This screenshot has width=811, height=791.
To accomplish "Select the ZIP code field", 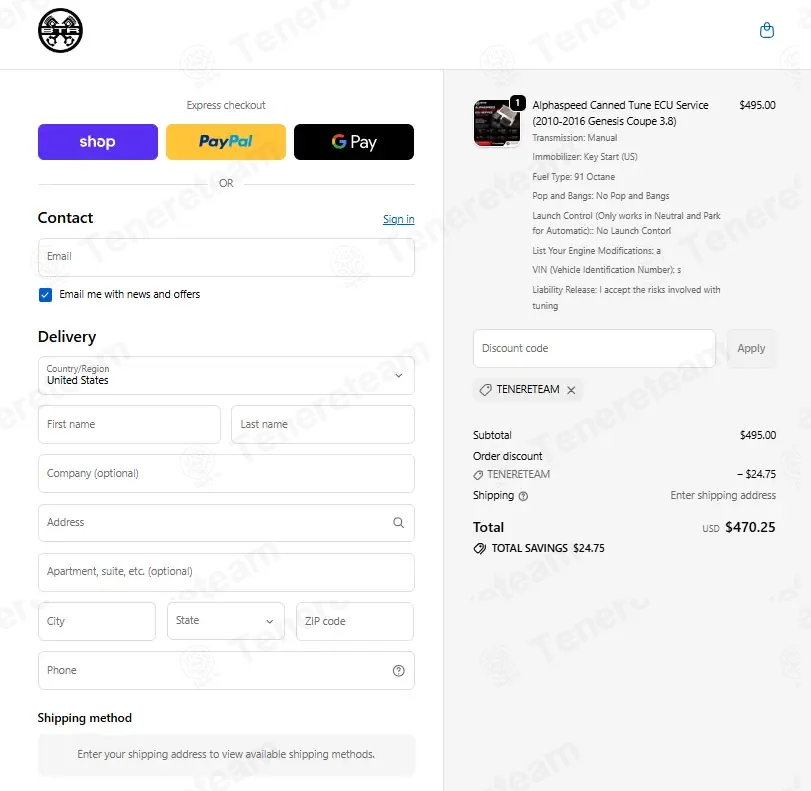I will pyautogui.click(x=355, y=621).
